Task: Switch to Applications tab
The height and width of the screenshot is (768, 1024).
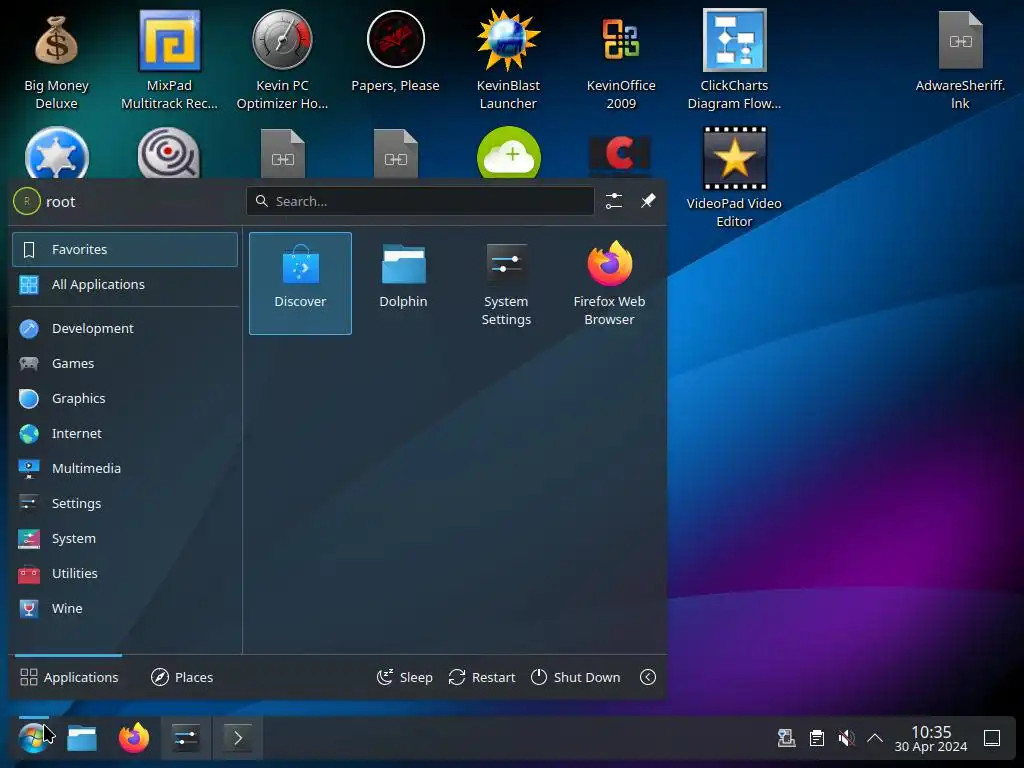Action: pos(69,677)
